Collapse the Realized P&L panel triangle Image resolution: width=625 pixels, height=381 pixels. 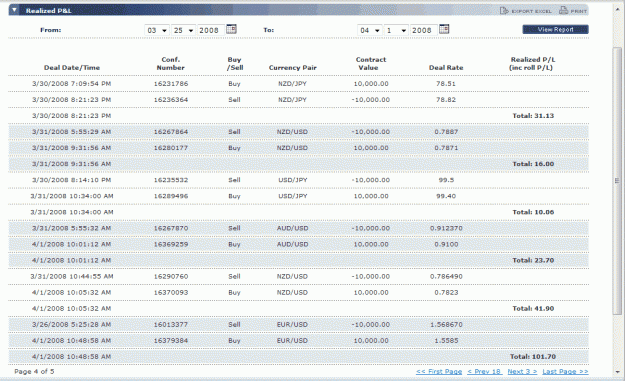14,10
